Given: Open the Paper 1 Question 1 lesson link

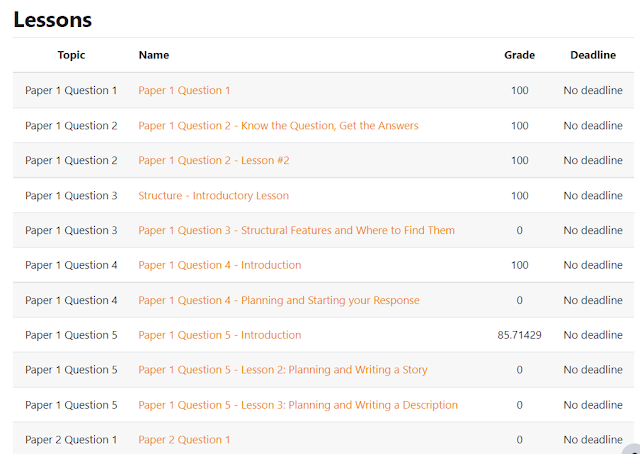Looking at the screenshot, I should click(184, 90).
